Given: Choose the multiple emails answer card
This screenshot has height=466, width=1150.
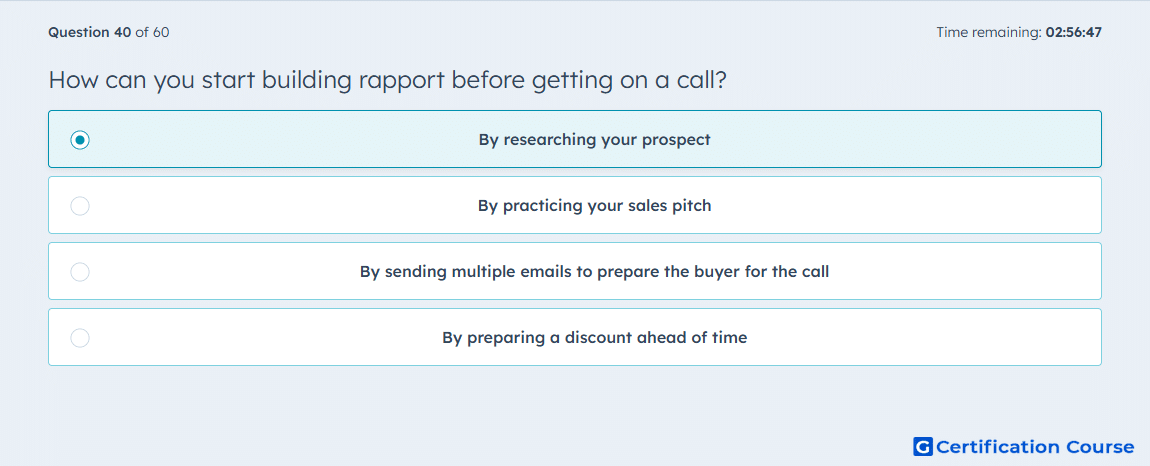Looking at the screenshot, I should click(575, 271).
